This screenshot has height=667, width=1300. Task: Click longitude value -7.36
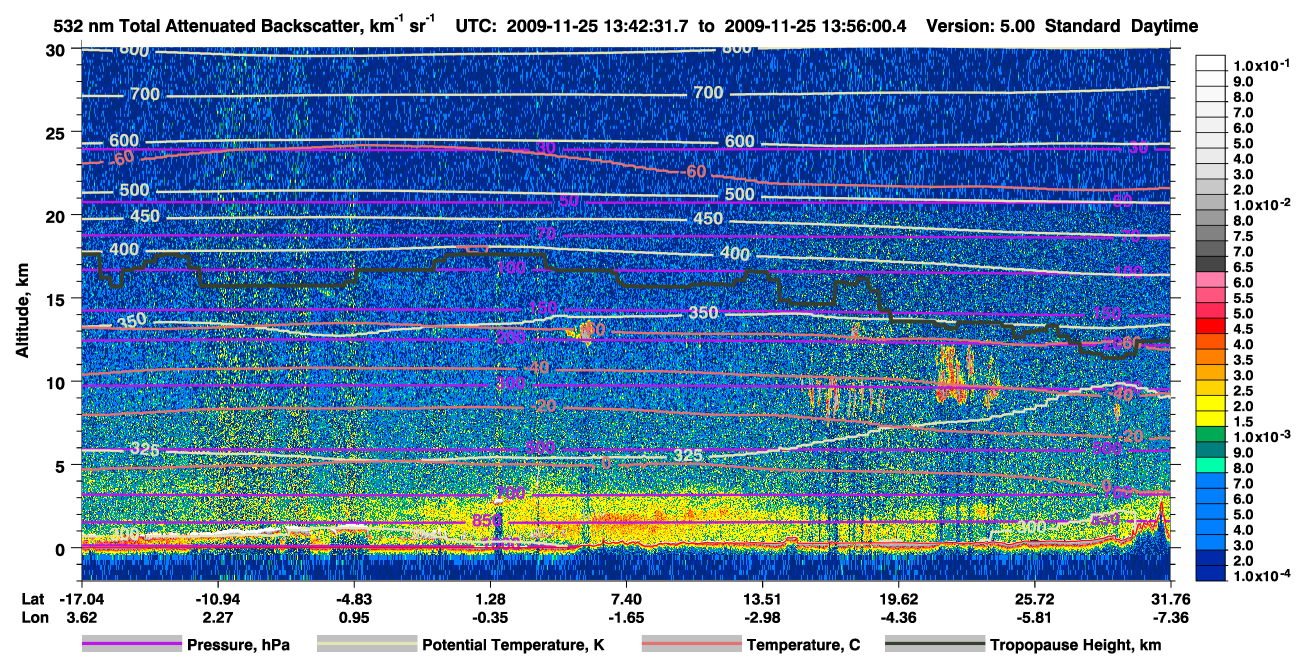point(1171,617)
